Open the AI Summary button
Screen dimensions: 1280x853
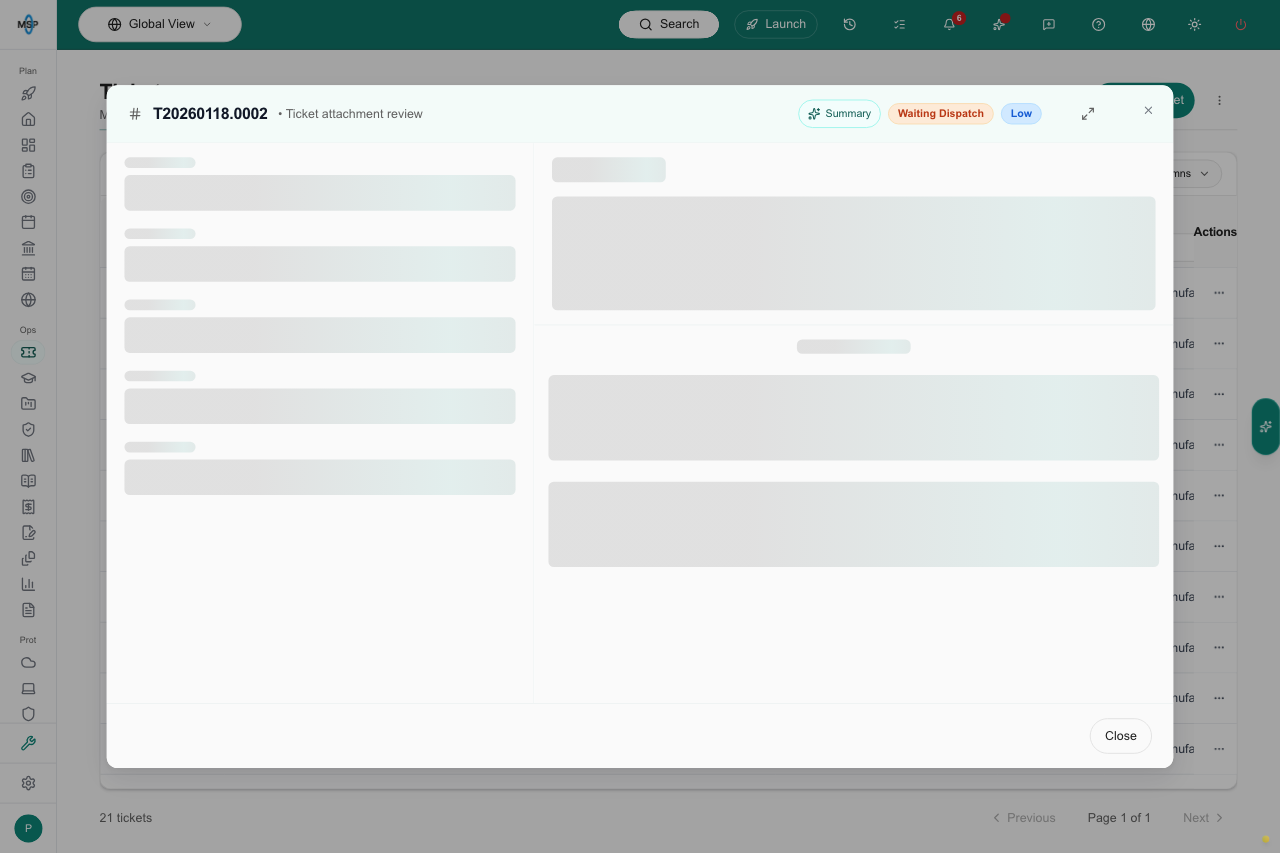(x=839, y=114)
